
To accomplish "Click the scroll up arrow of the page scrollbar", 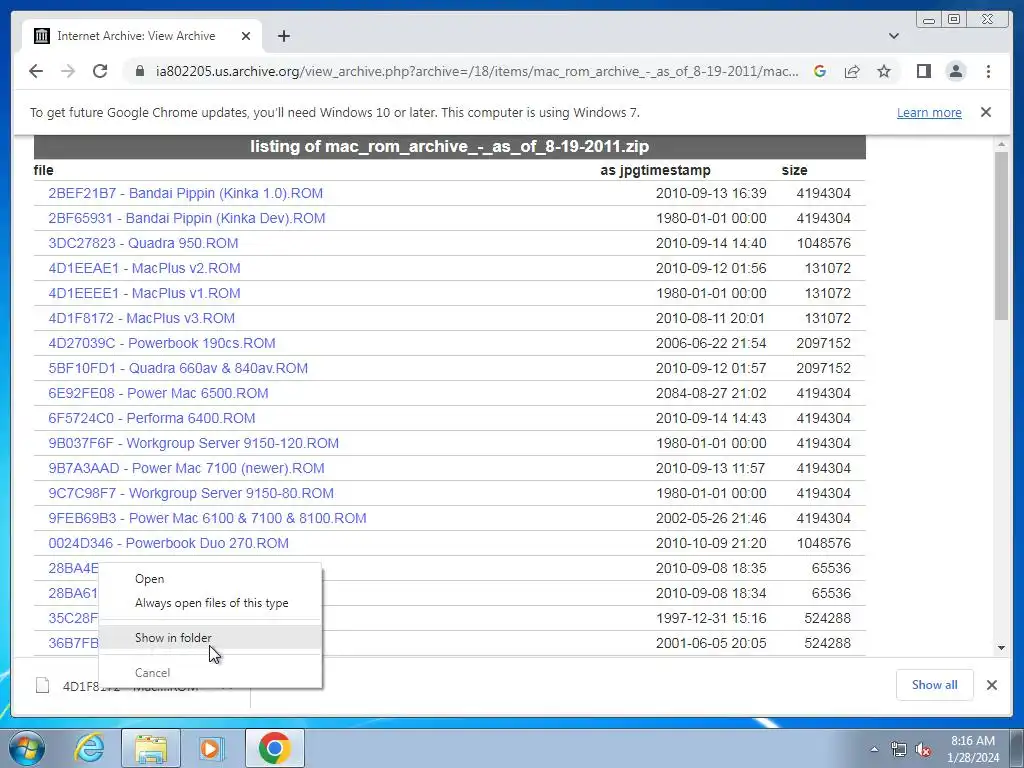I will pos(1002,144).
